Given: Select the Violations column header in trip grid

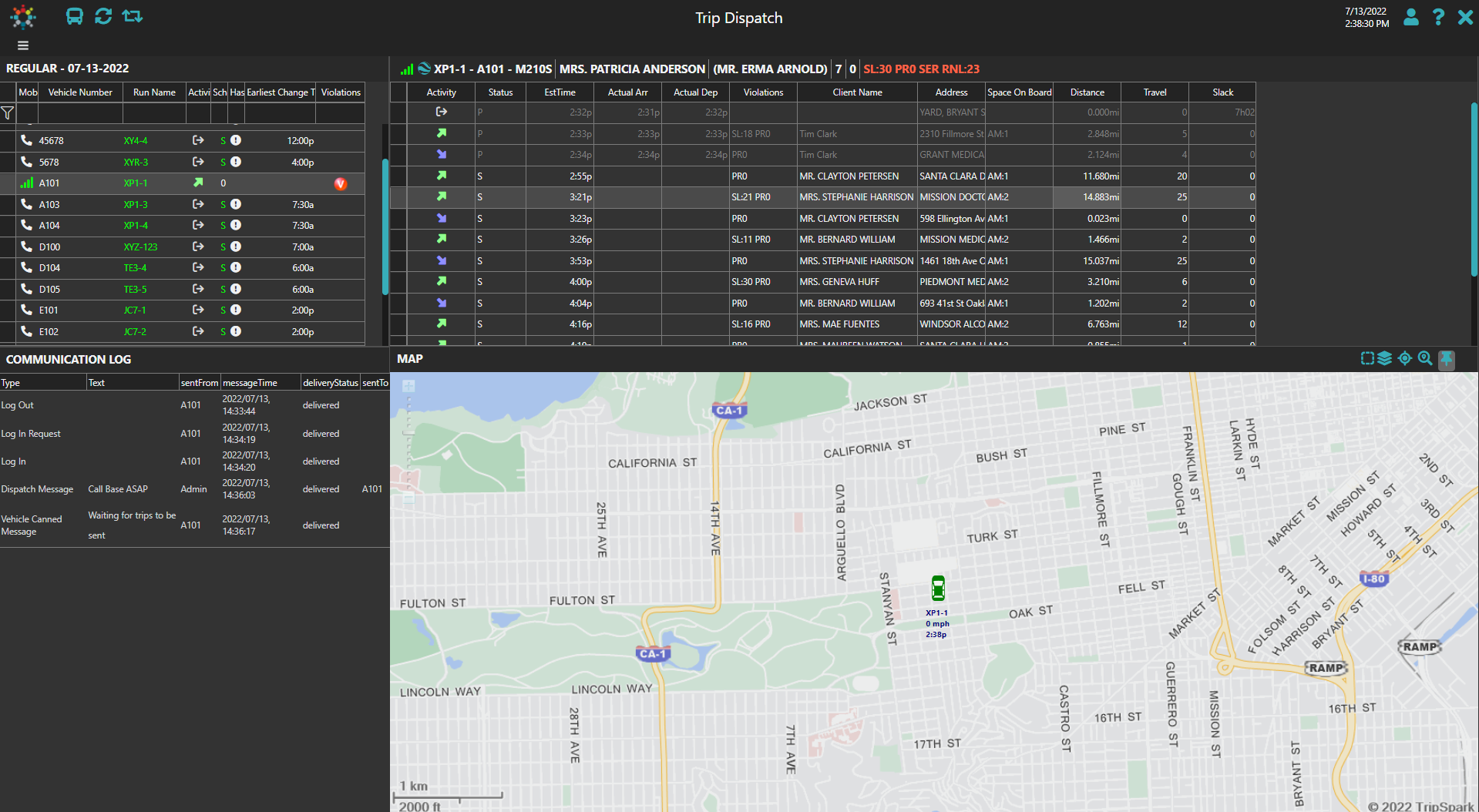Looking at the screenshot, I should click(763, 92).
